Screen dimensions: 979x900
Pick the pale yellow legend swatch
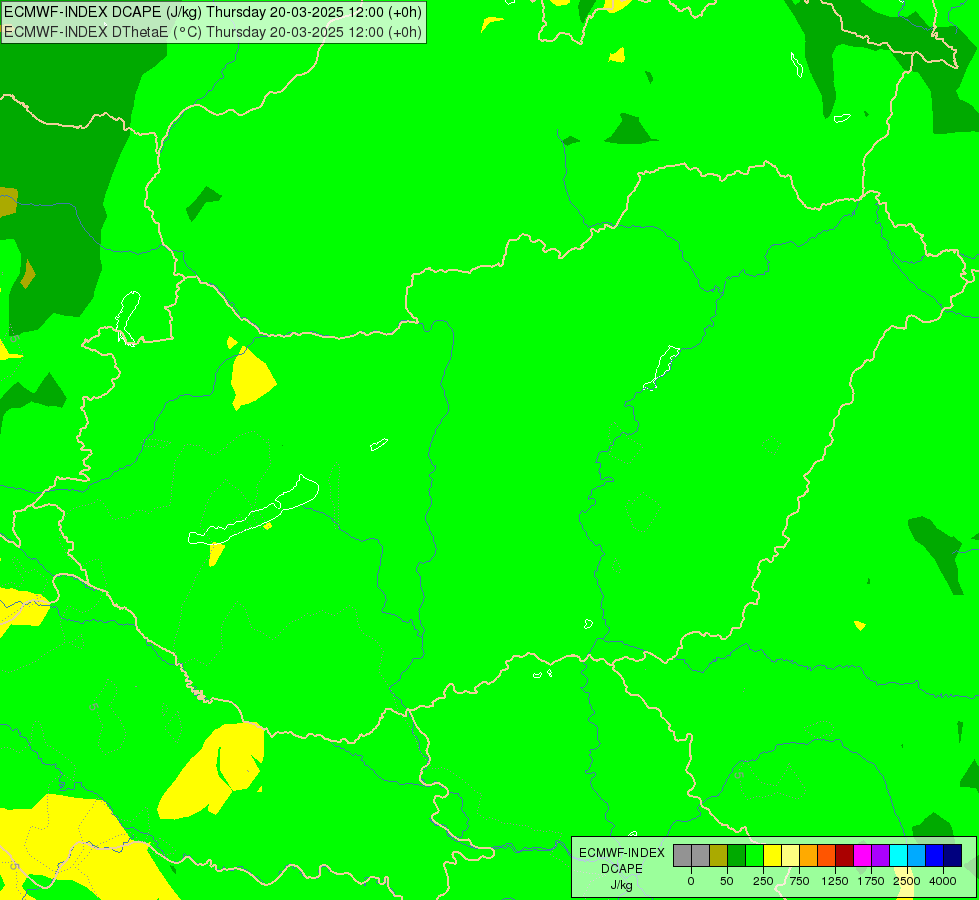click(x=791, y=856)
